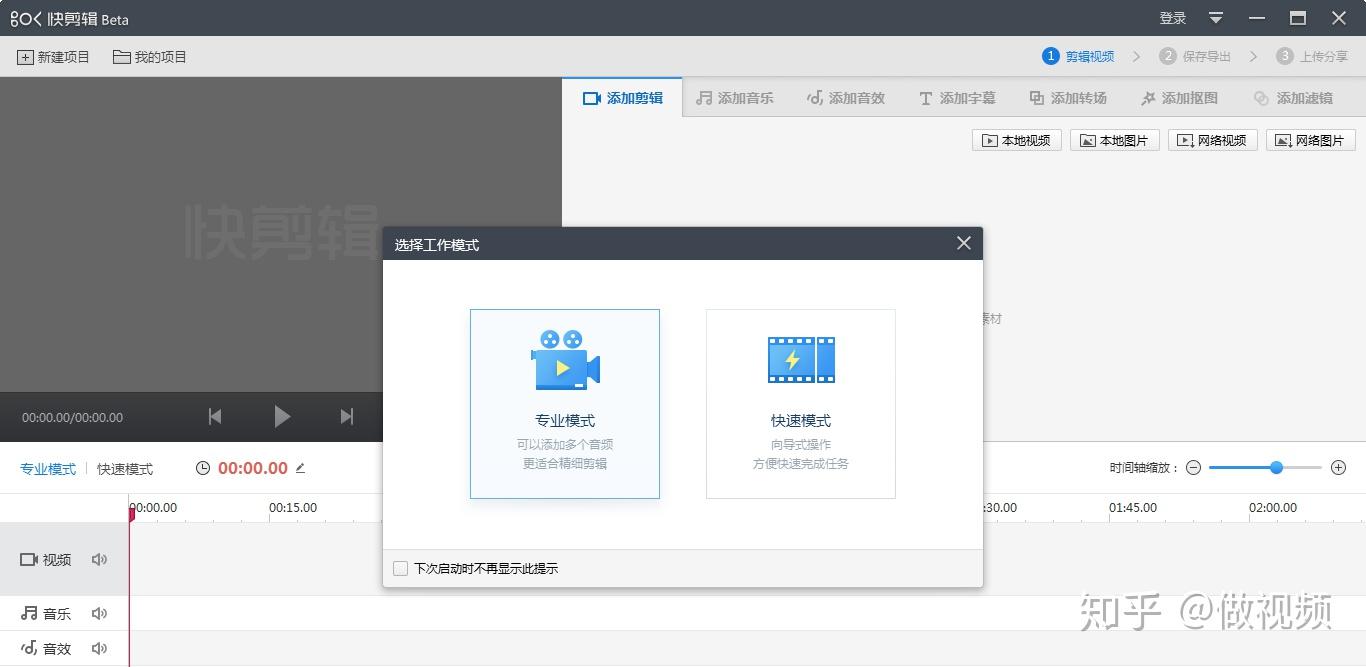The width and height of the screenshot is (1366, 667).
Task: Click 网络视频 to fetch online video
Action: click(x=1212, y=140)
